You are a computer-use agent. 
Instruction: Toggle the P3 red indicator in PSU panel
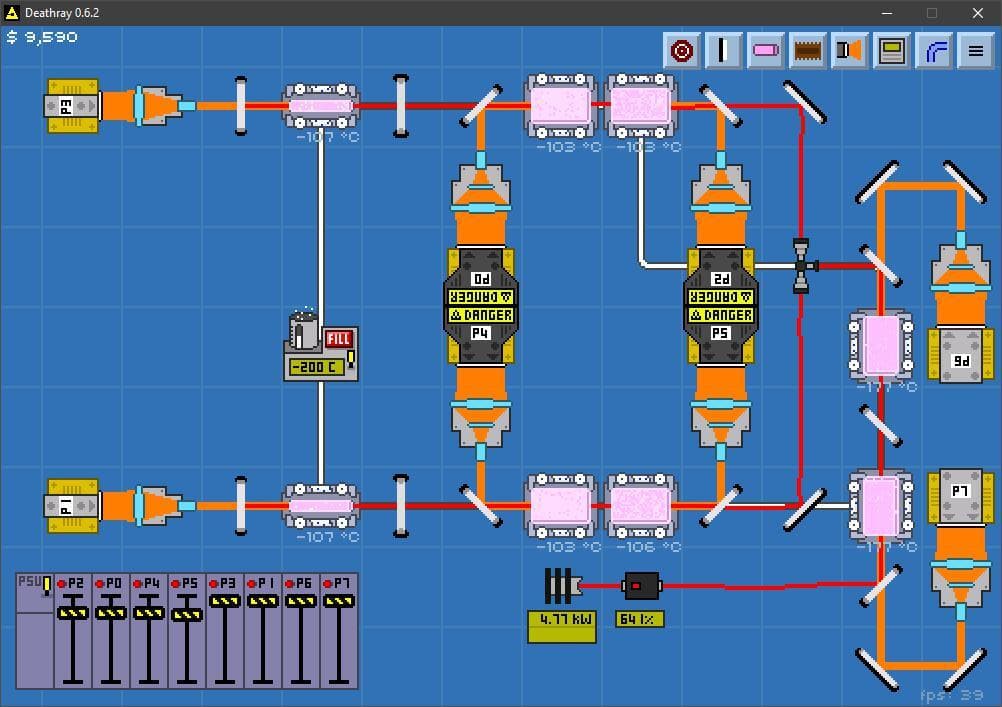pyautogui.click(x=214, y=583)
